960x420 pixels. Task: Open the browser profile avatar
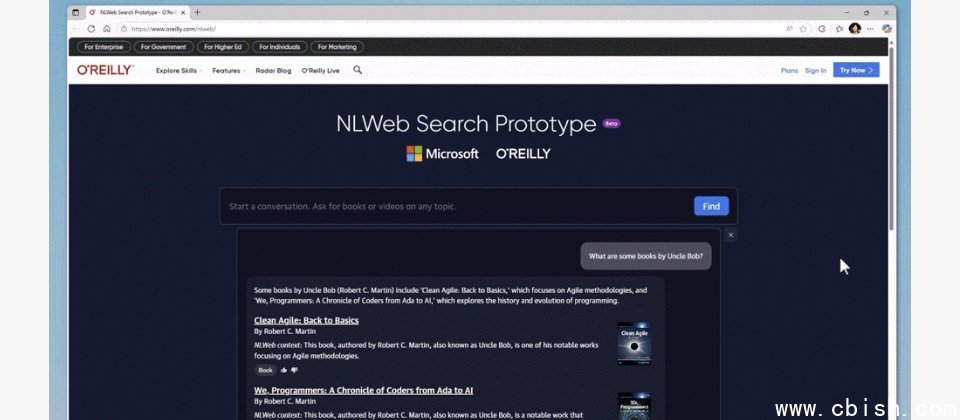pyautogui.click(x=855, y=29)
